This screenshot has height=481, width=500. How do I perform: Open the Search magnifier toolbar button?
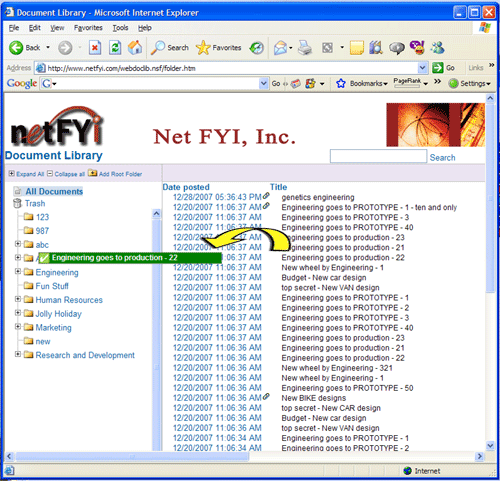click(x=169, y=48)
